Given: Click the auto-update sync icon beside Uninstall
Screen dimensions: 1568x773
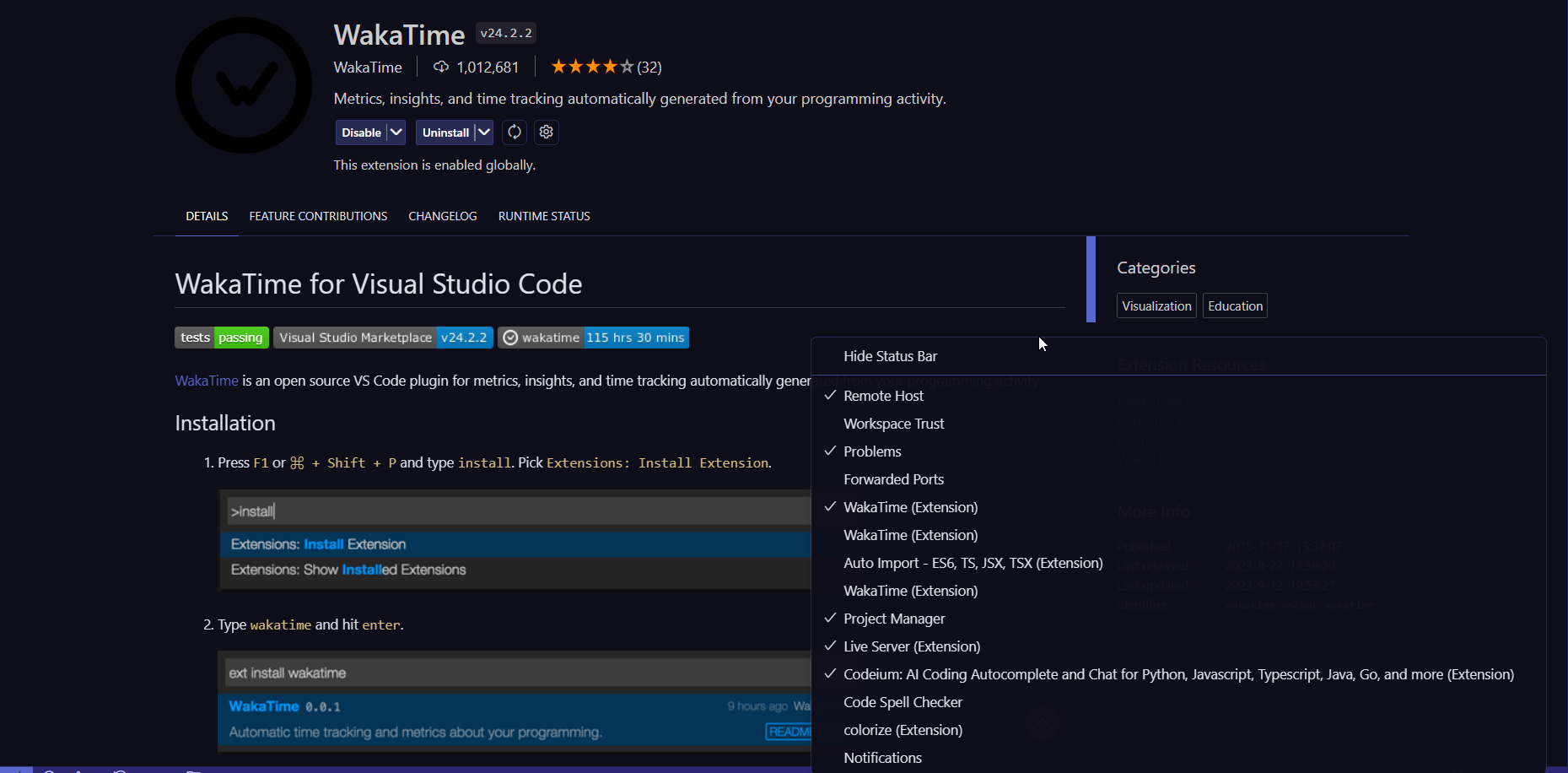Looking at the screenshot, I should point(514,132).
